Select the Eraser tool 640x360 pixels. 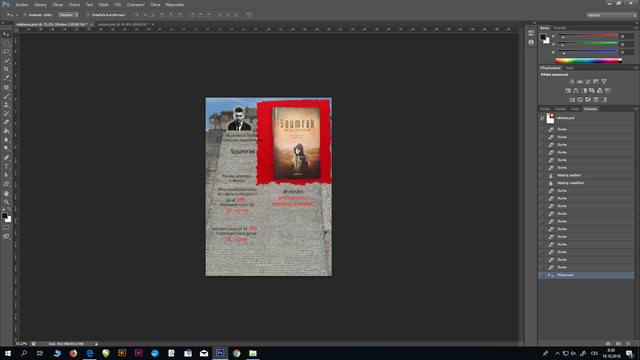[x=6, y=122]
